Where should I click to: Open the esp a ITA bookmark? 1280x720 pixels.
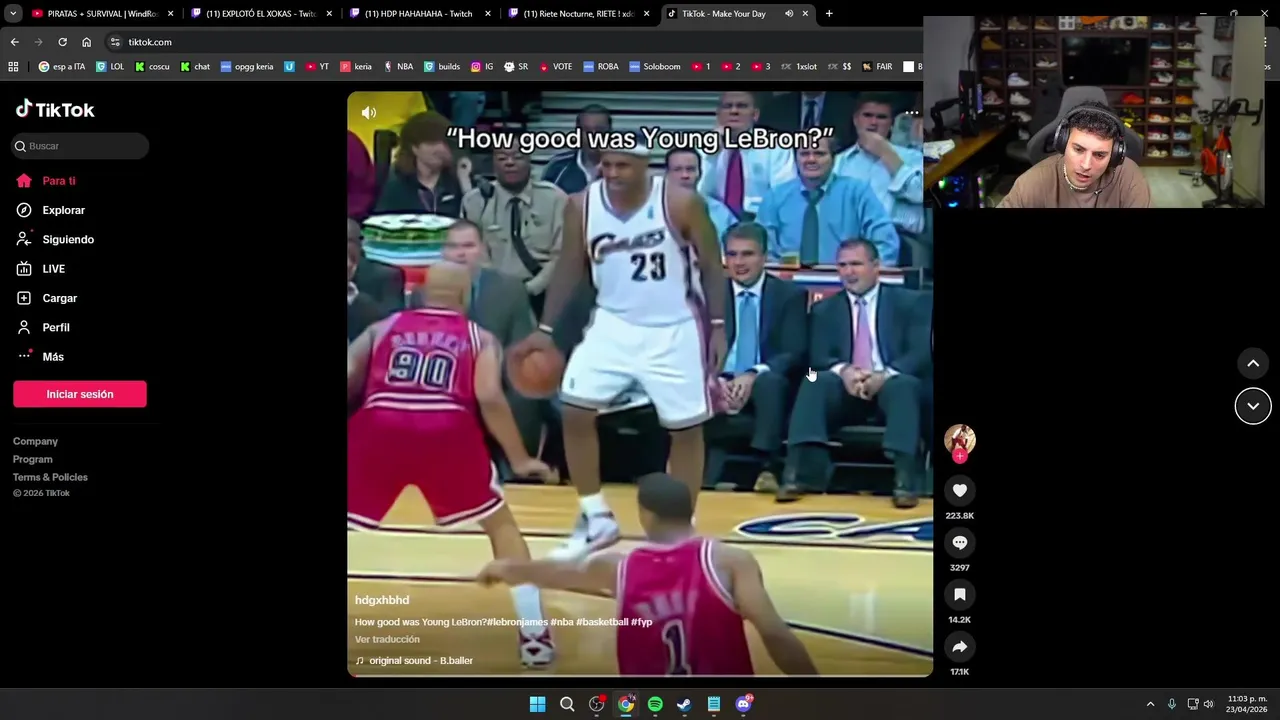[62, 67]
